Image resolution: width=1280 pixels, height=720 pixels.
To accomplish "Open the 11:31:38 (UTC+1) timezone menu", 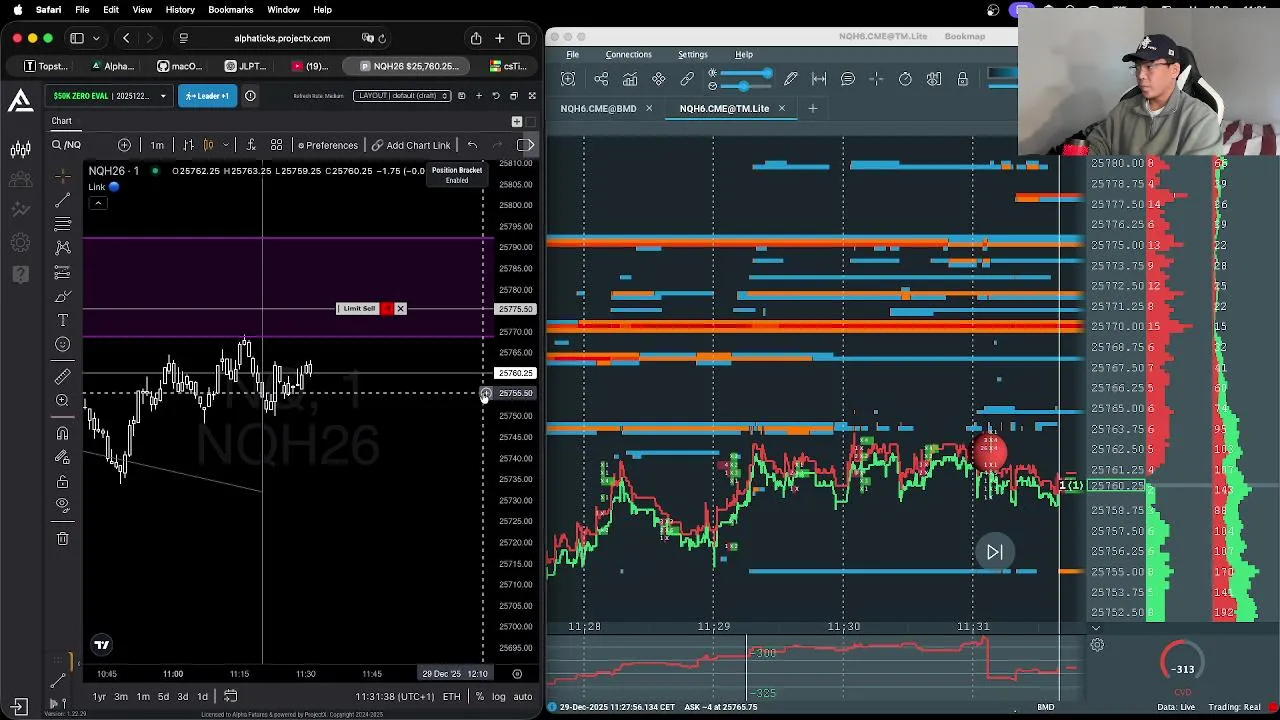I will 395,696.
